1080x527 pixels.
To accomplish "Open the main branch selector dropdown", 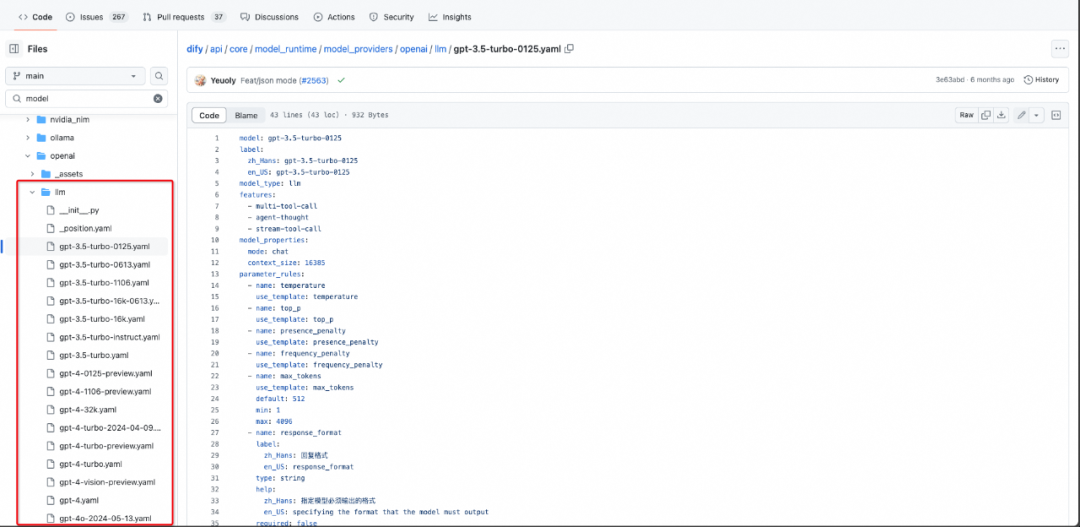I will 75,76.
